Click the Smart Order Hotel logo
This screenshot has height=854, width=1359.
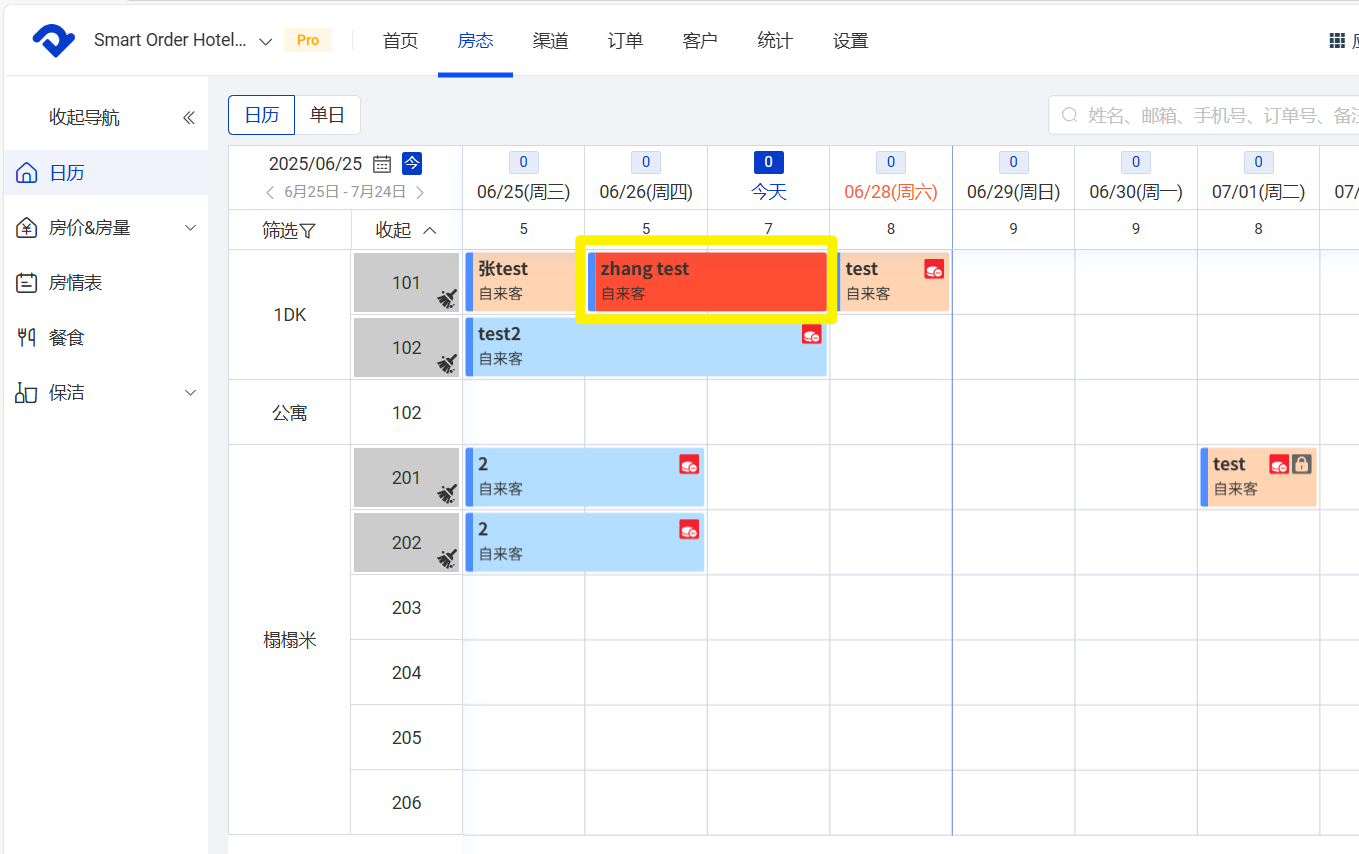coord(53,41)
